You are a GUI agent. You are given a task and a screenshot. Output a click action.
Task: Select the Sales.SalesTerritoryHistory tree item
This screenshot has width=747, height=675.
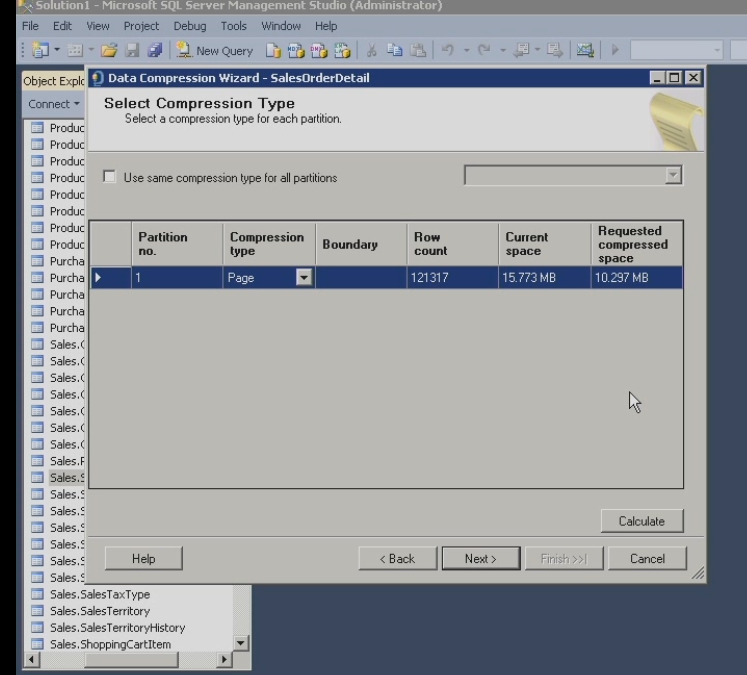118,627
